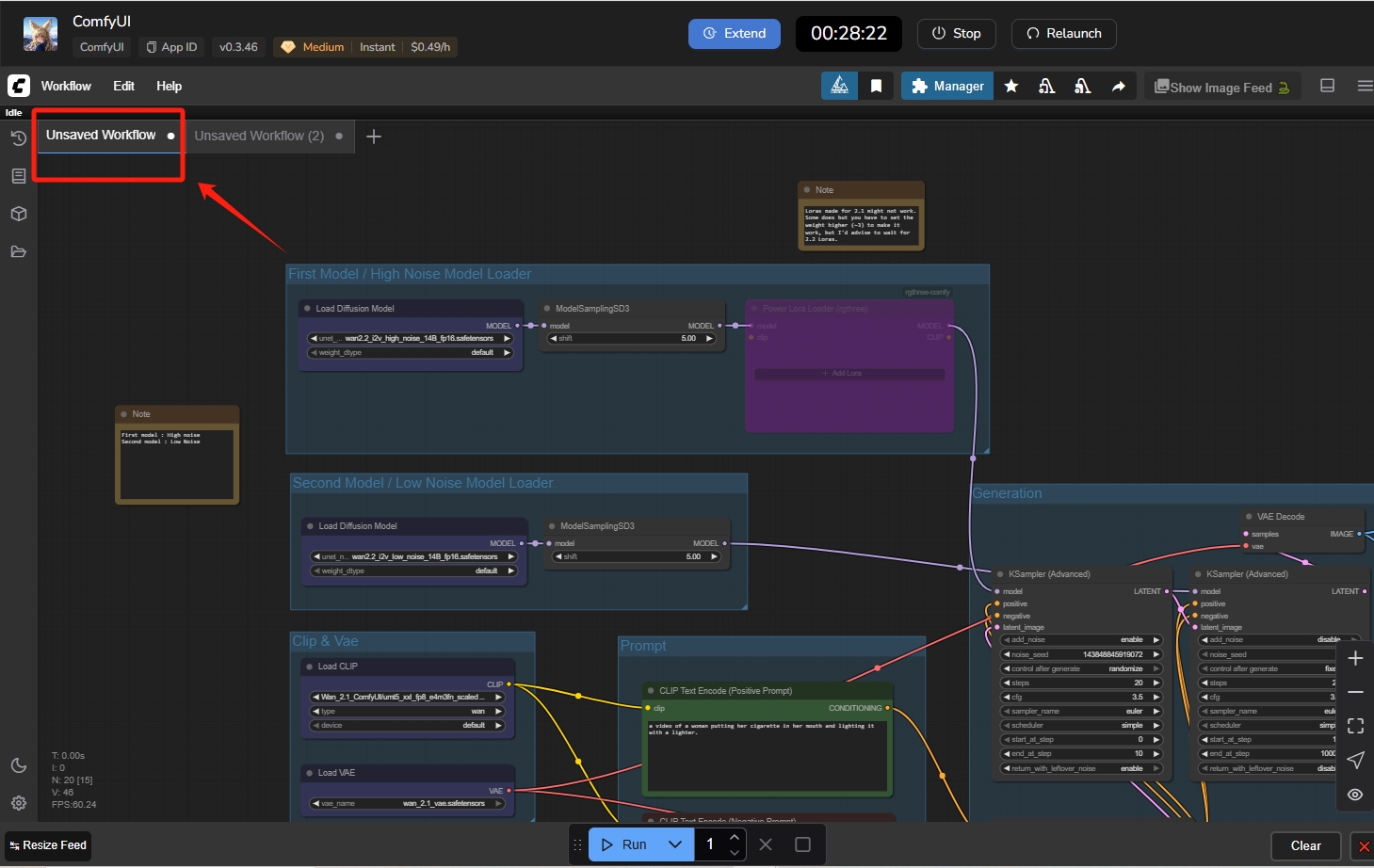Click the App ID chip
1374x868 pixels.
coord(171,47)
